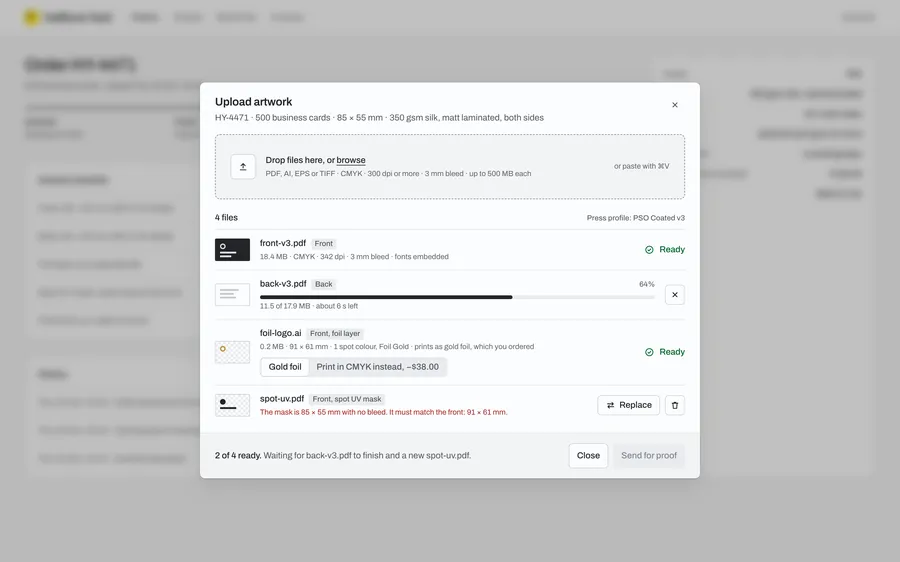Delete spot-uv.pdf with the trash icon
The image size is (900, 562).
pos(674,405)
